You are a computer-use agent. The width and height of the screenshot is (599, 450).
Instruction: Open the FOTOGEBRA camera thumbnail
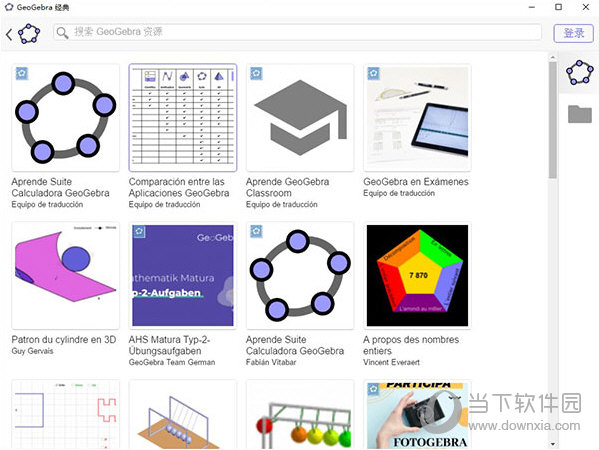tap(417, 414)
